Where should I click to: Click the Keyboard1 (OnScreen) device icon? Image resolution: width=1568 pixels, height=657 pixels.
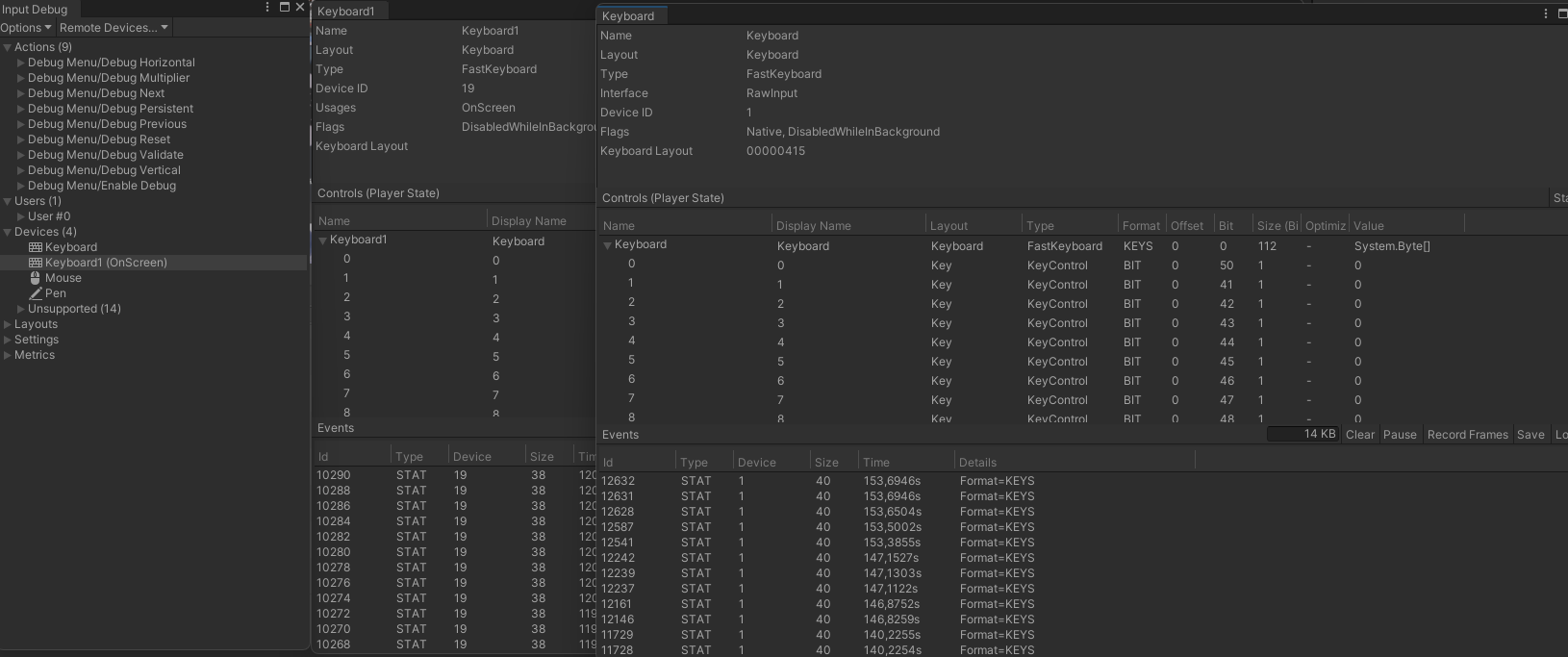point(36,263)
